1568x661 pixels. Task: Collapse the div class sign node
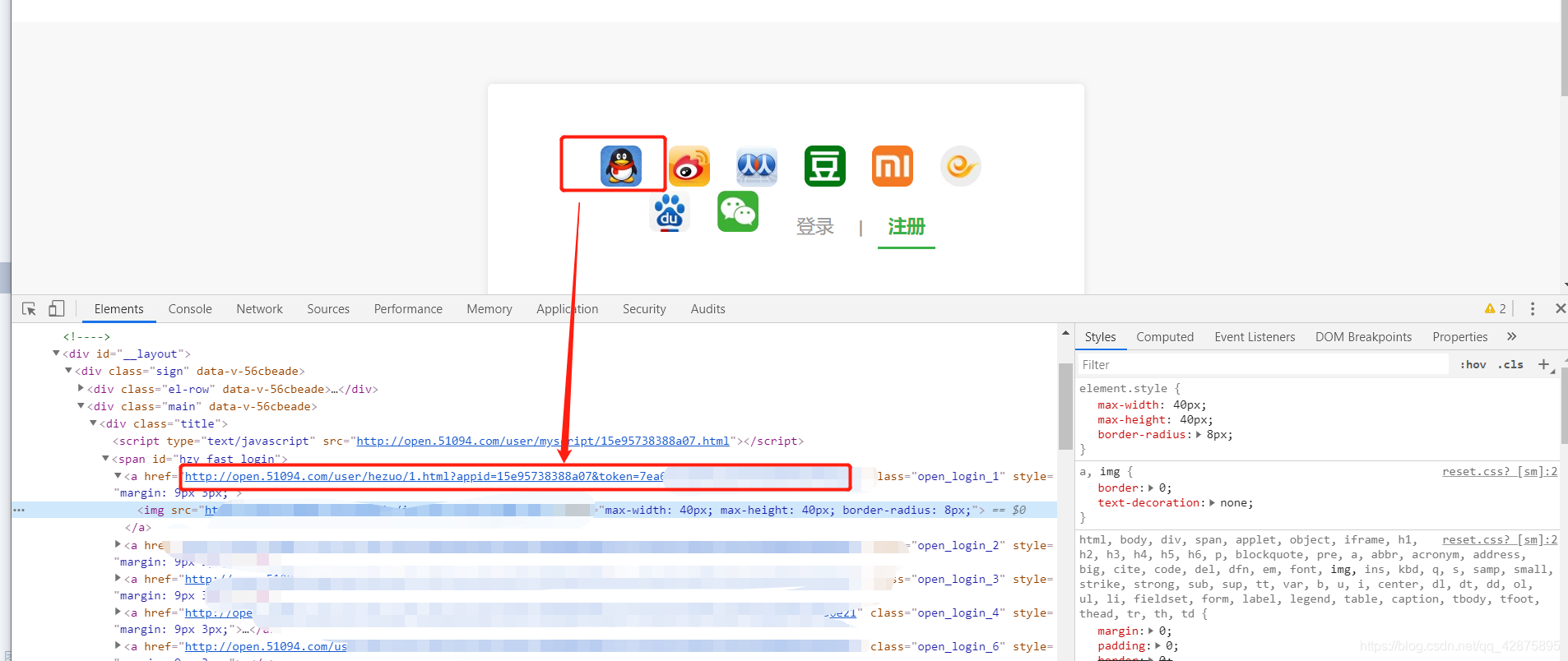68,371
